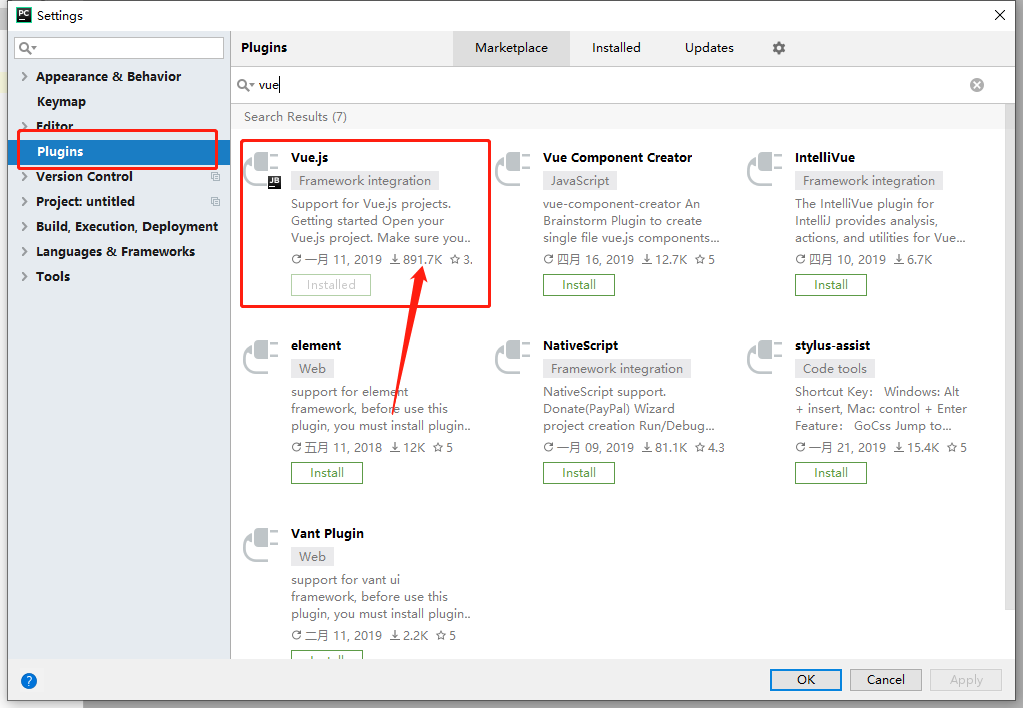
Task: Expand Appearance & Behavior section
Action: click(24, 76)
